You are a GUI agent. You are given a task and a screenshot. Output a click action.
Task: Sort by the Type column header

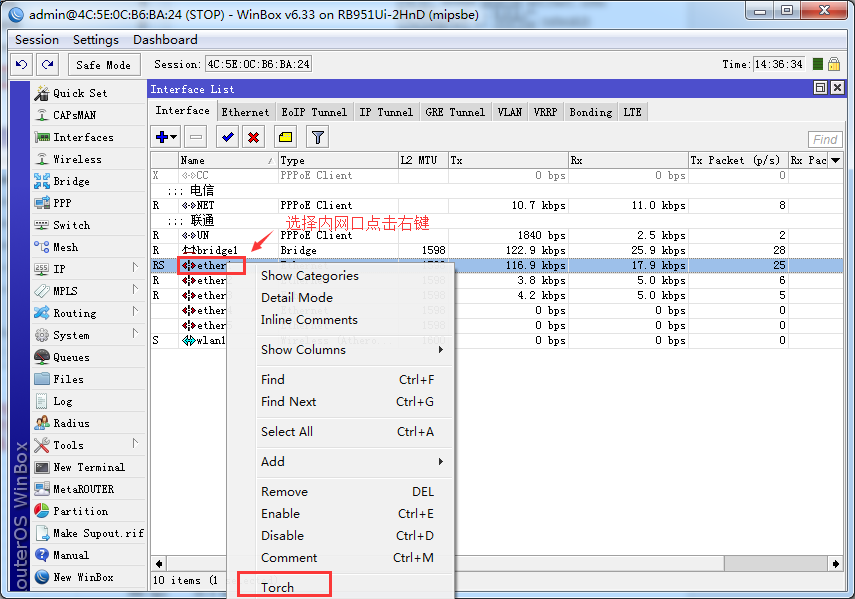pos(338,160)
